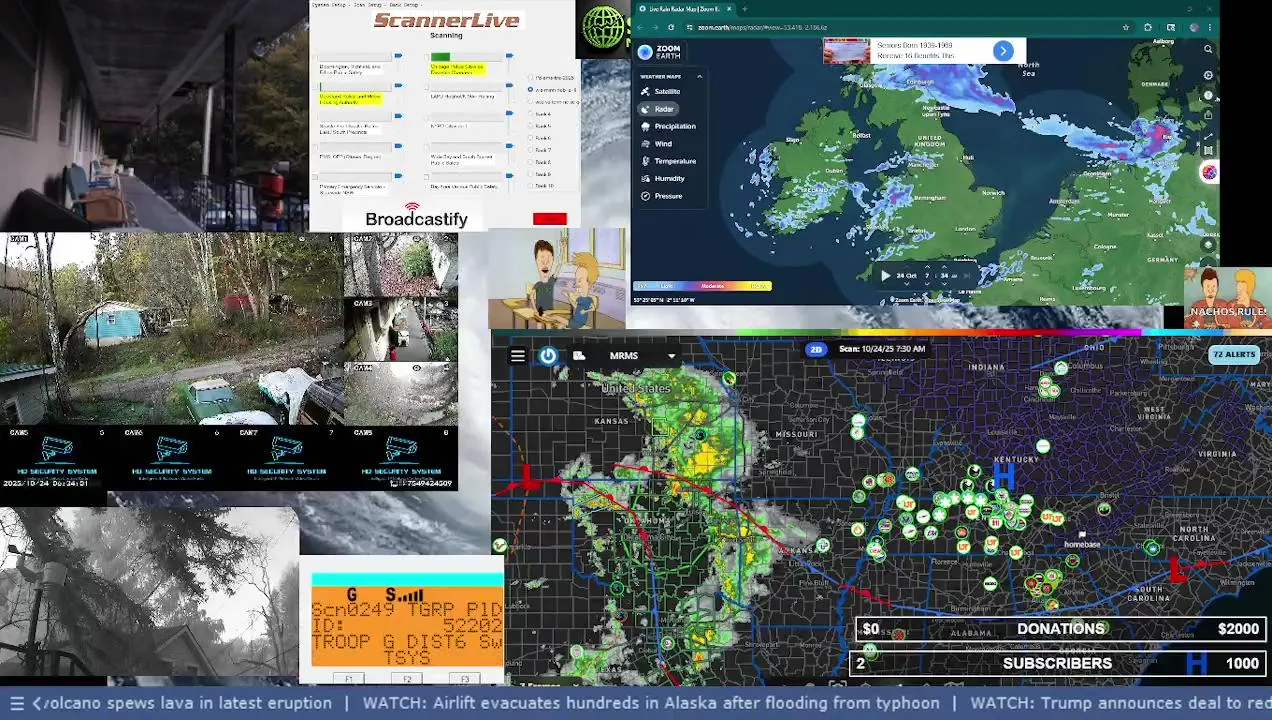Click the blue arrow on the ad banner
The width and height of the screenshot is (1272, 720).
point(1003,51)
